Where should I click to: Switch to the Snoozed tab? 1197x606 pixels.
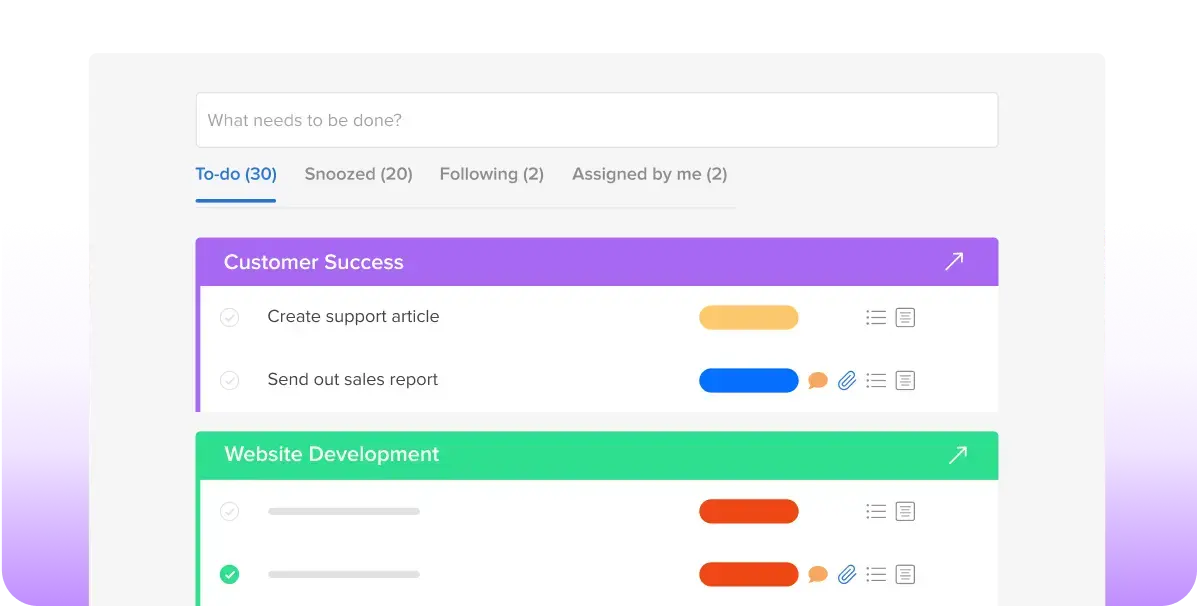click(358, 173)
